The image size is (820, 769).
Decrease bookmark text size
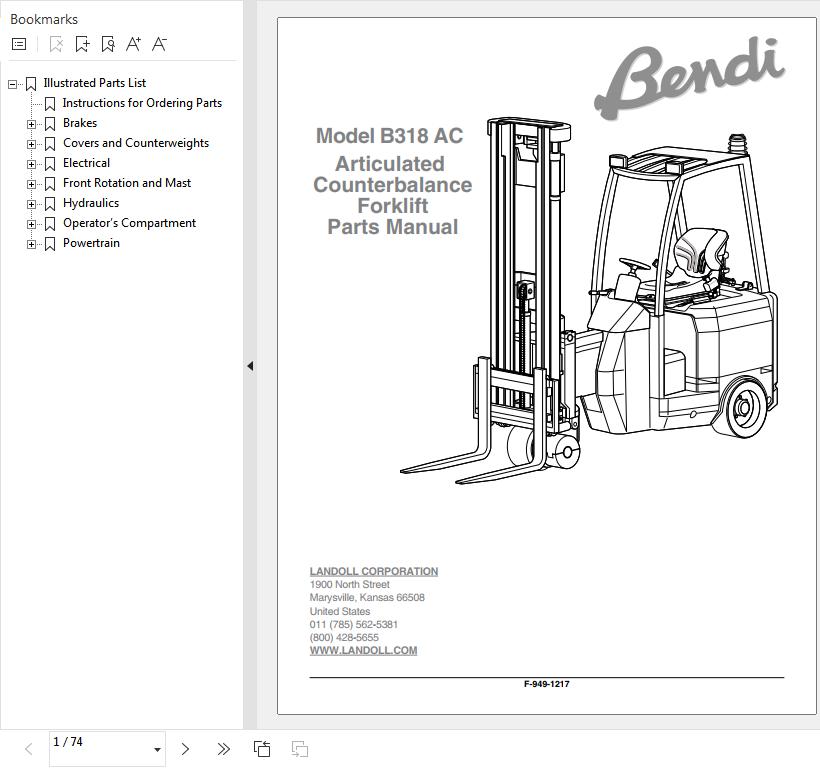point(160,44)
